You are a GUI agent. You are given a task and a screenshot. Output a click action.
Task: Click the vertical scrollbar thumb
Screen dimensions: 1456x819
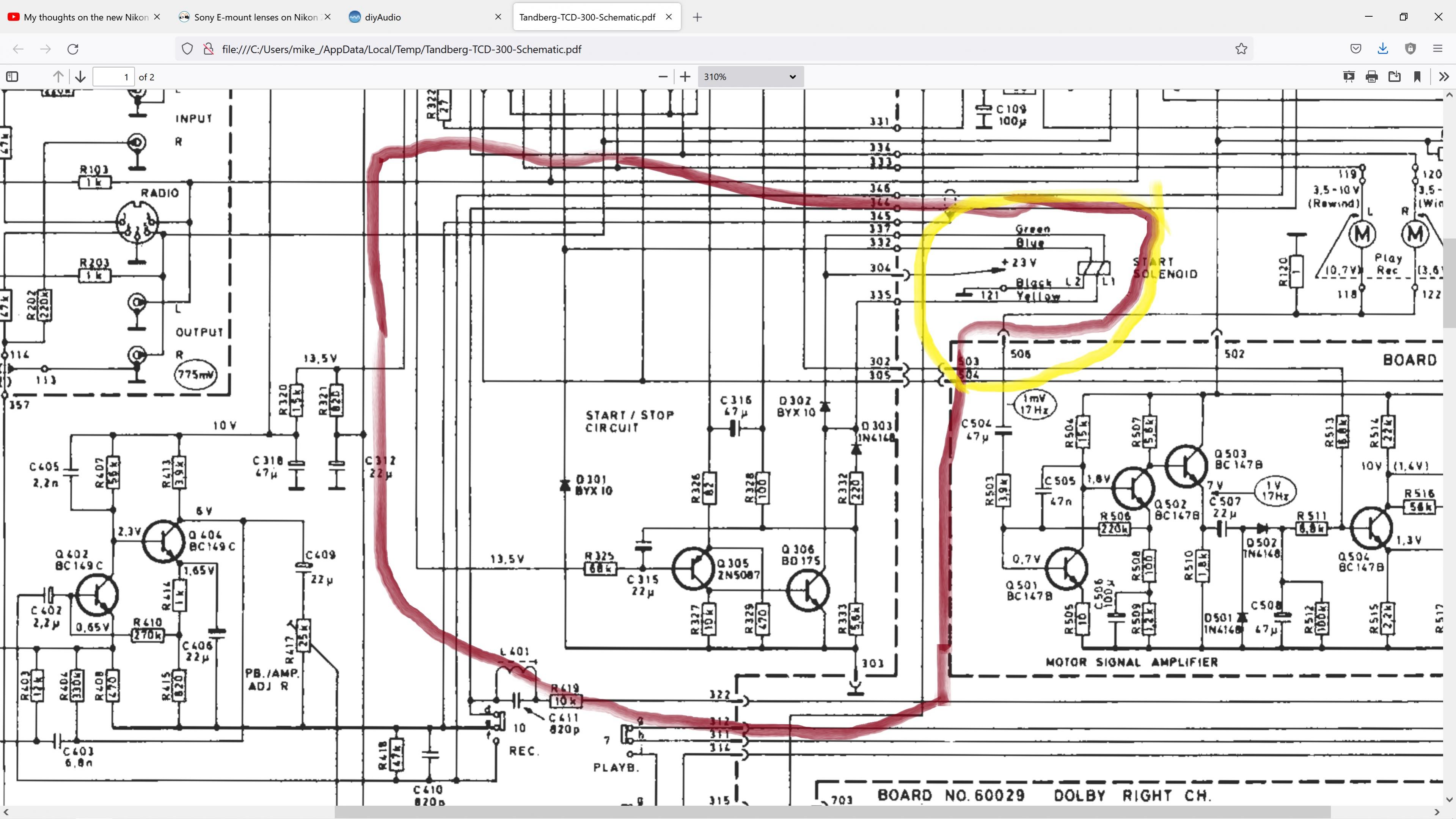point(1450,283)
